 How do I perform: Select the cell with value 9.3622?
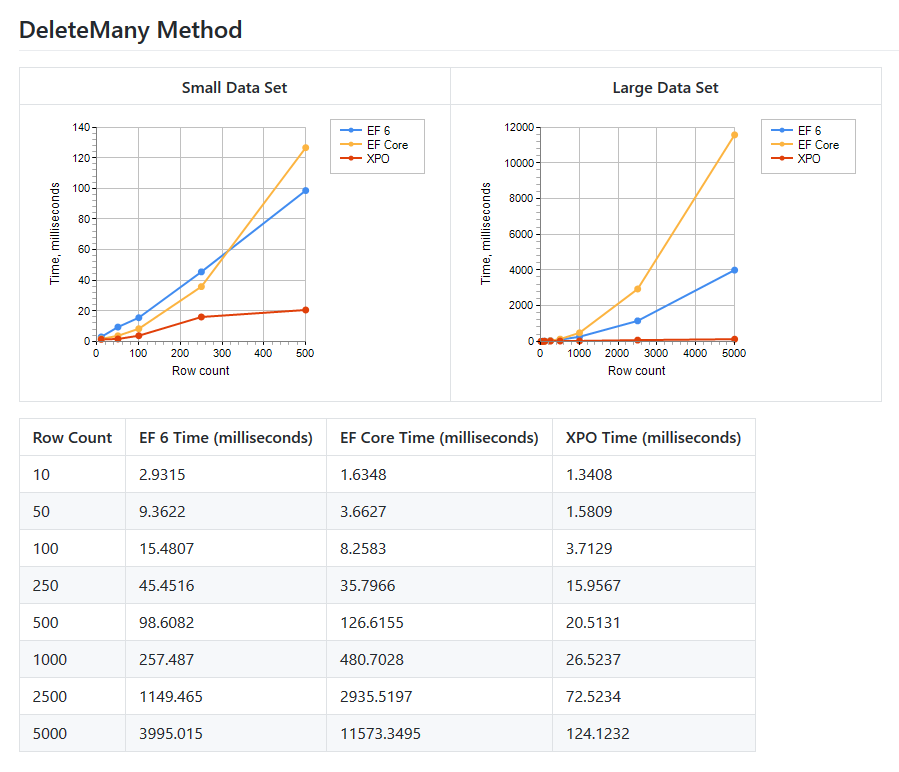point(226,512)
